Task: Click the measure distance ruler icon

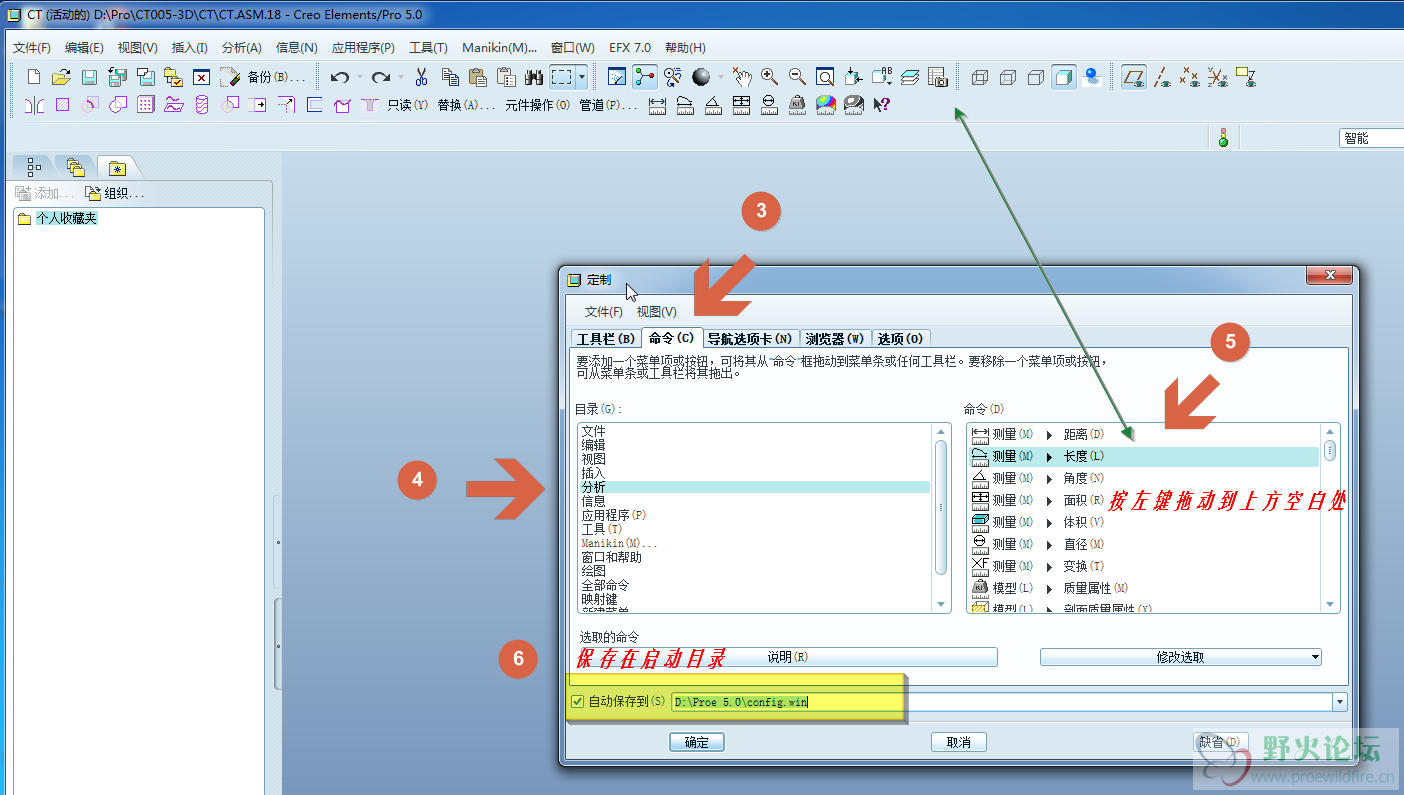Action: pos(658,104)
